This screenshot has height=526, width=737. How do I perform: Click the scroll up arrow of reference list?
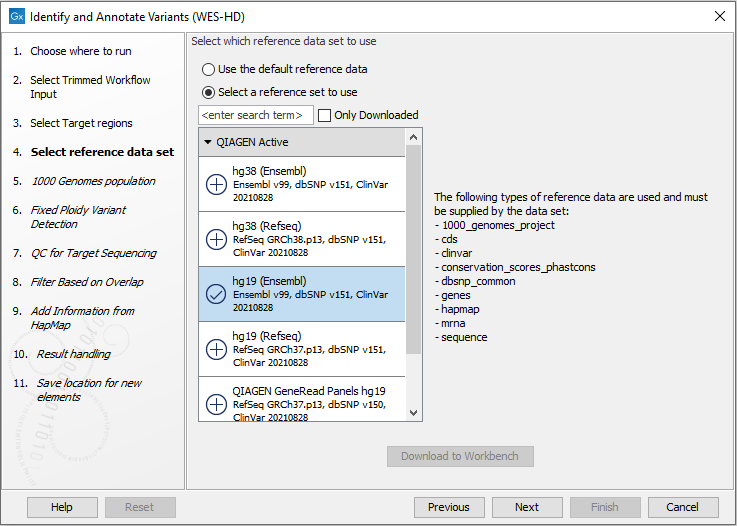414,137
